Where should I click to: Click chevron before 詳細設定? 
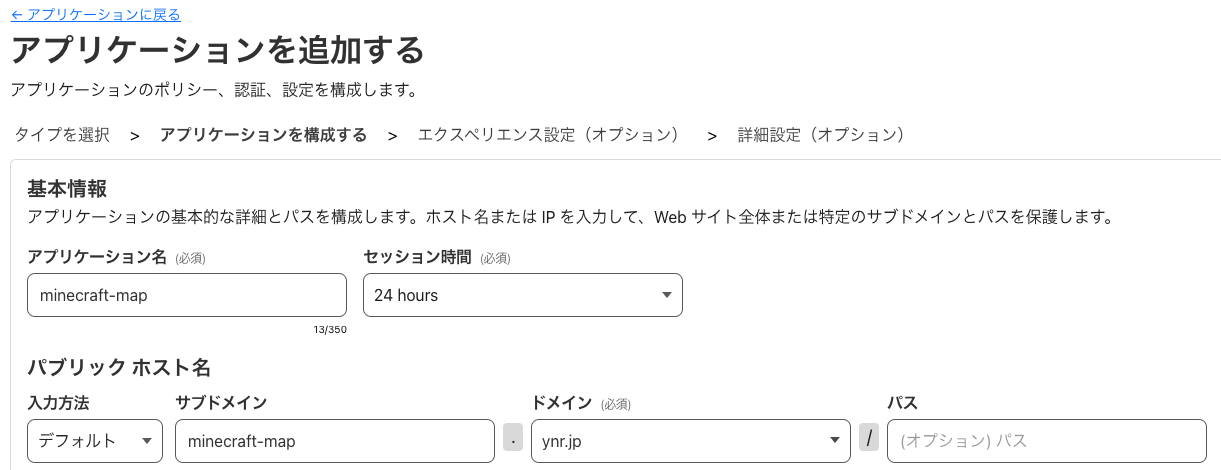click(x=712, y=136)
